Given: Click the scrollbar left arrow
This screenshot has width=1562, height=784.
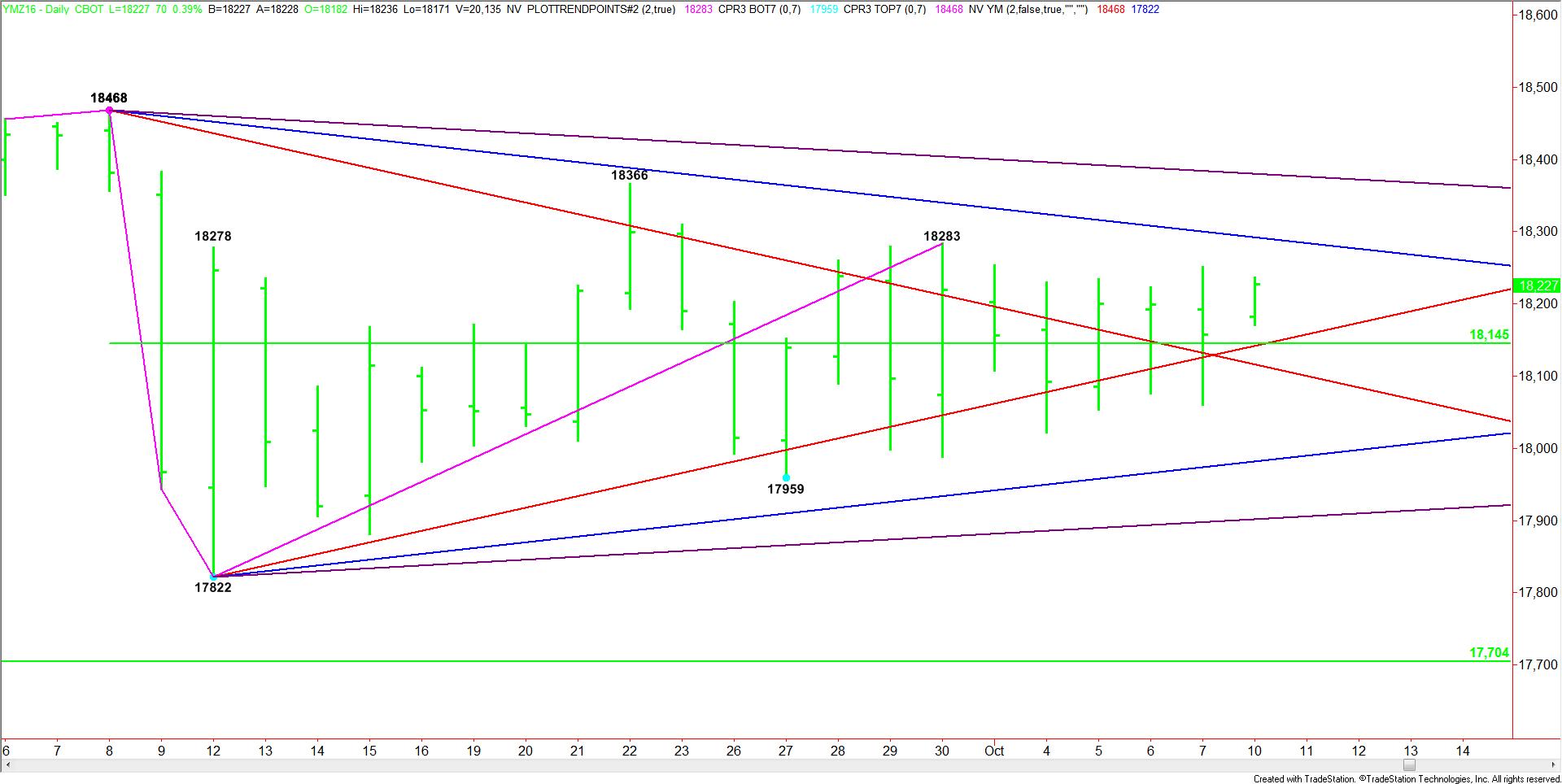Looking at the screenshot, I should 7,765.
